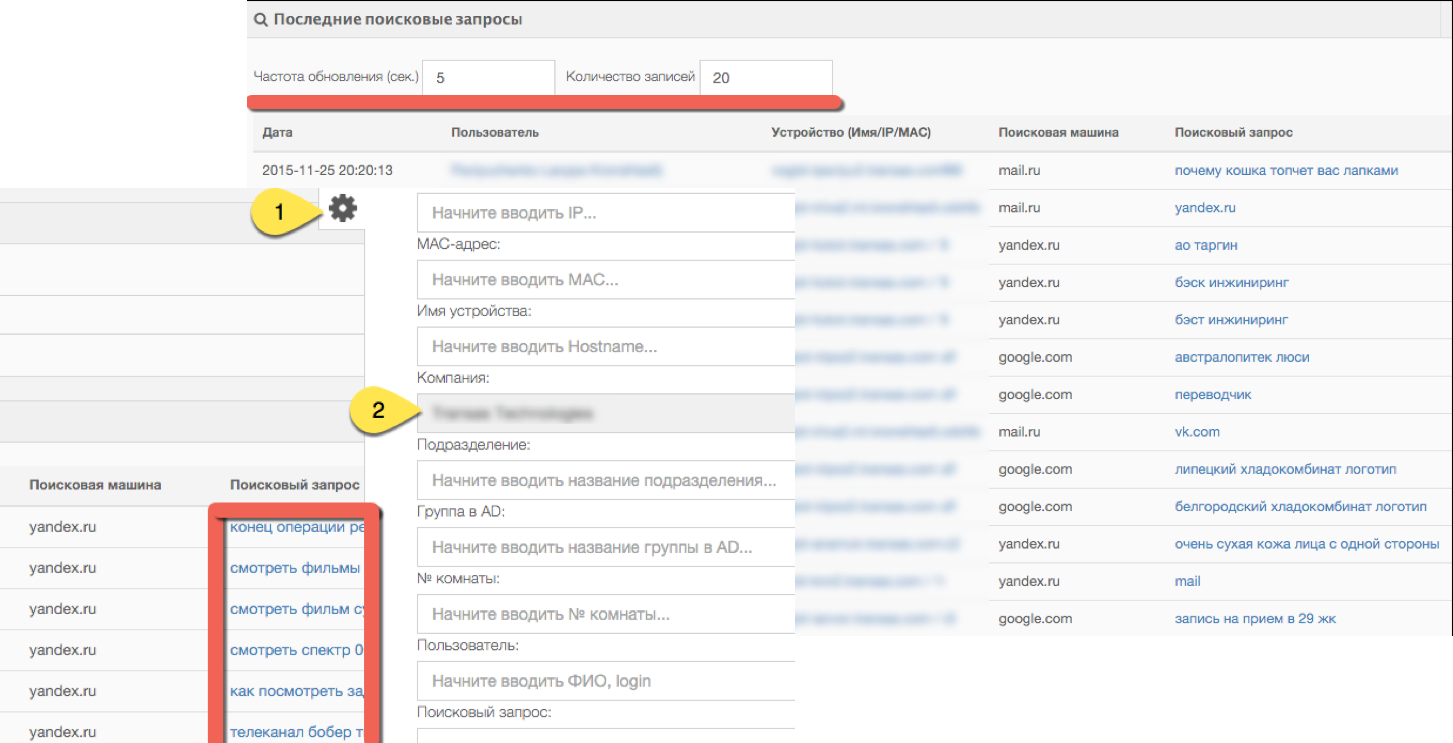Click the MAC-адрес input field
This screenshot has width=1453, height=743.
606,280
